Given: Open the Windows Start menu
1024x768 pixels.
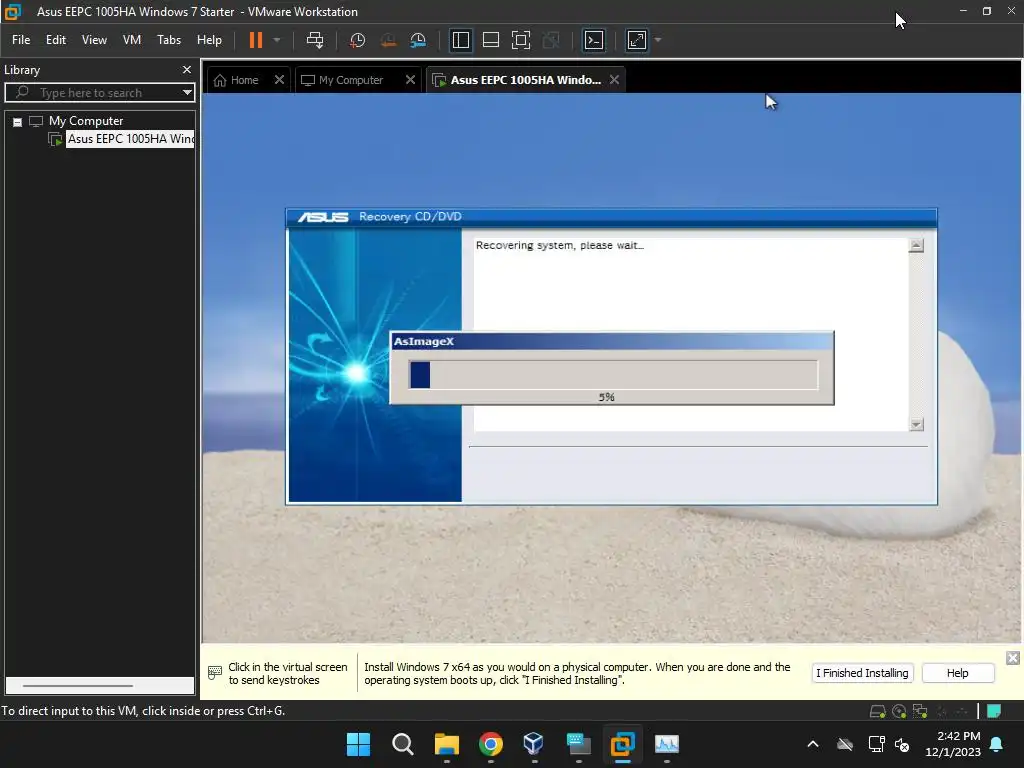Looking at the screenshot, I should coord(358,744).
